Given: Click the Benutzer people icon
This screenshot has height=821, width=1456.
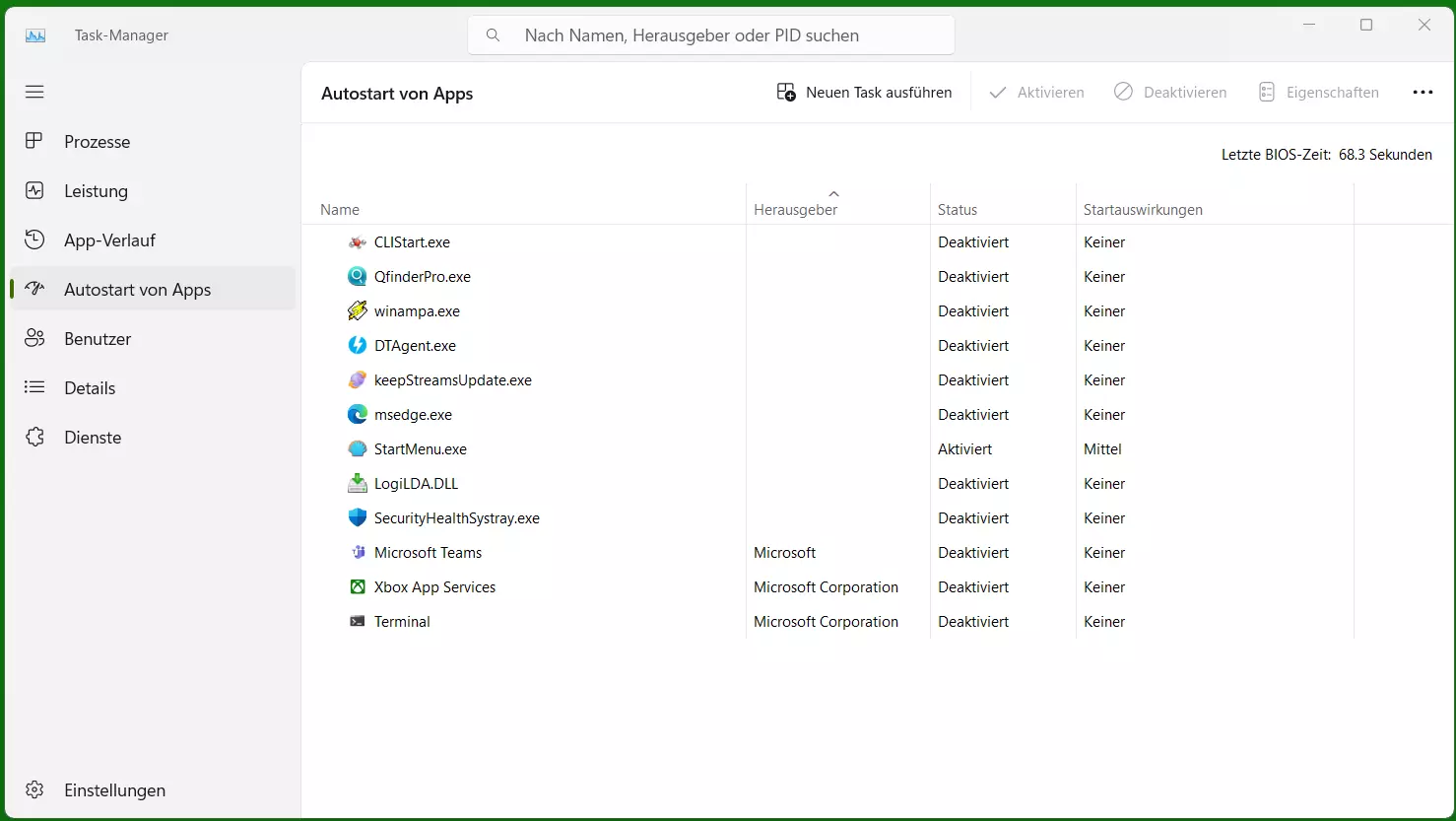Looking at the screenshot, I should point(34,338).
